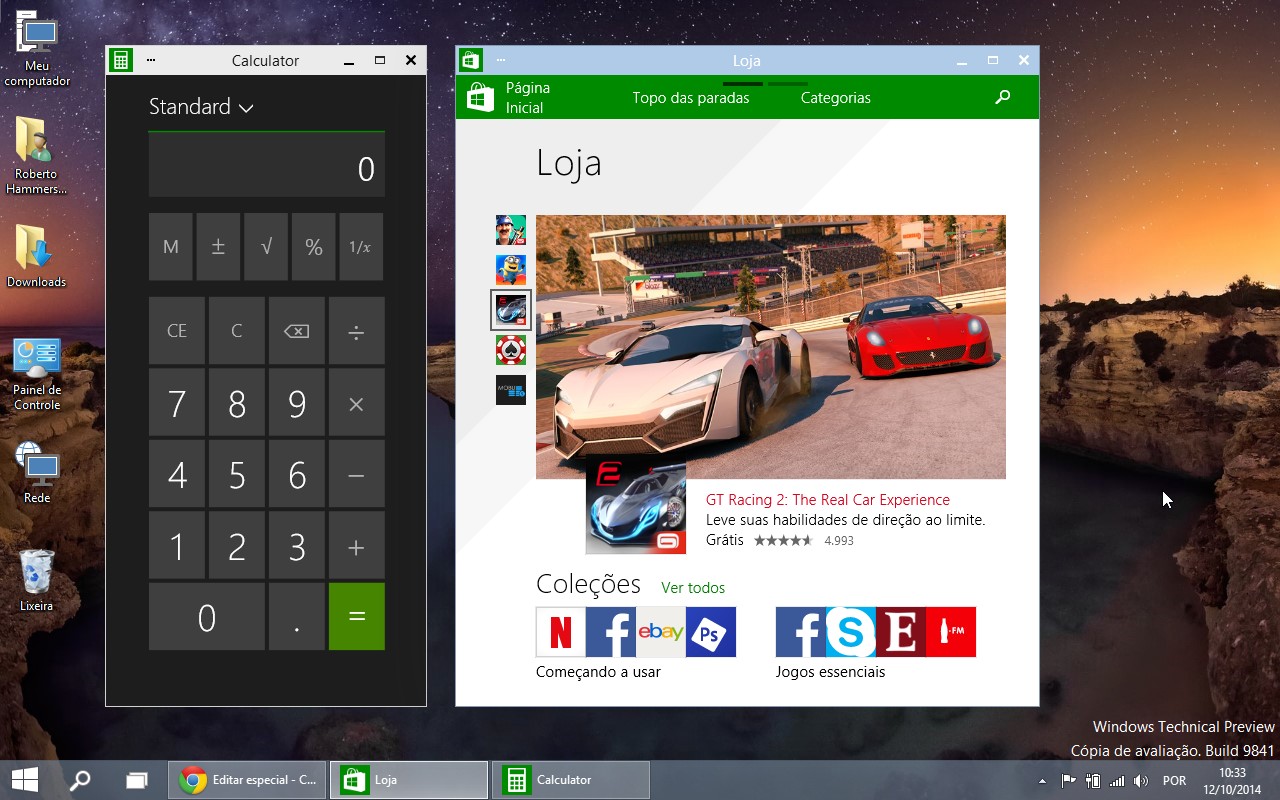Click the square root key in Calculator
The width and height of the screenshot is (1280, 800).
[x=266, y=247]
